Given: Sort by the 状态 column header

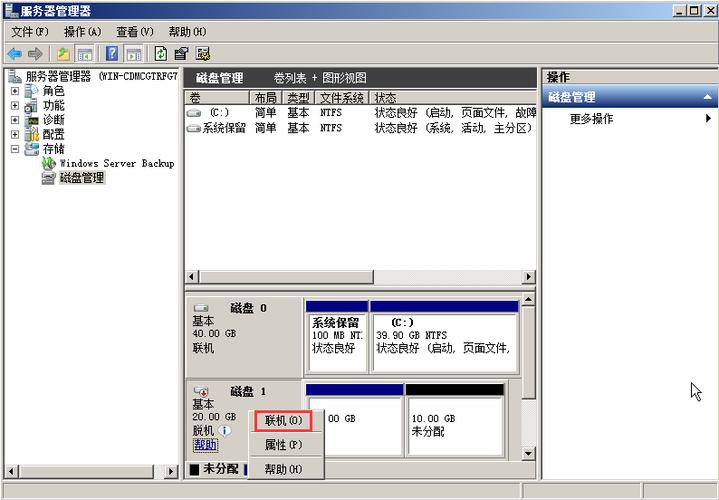Looking at the screenshot, I should pos(453,98).
